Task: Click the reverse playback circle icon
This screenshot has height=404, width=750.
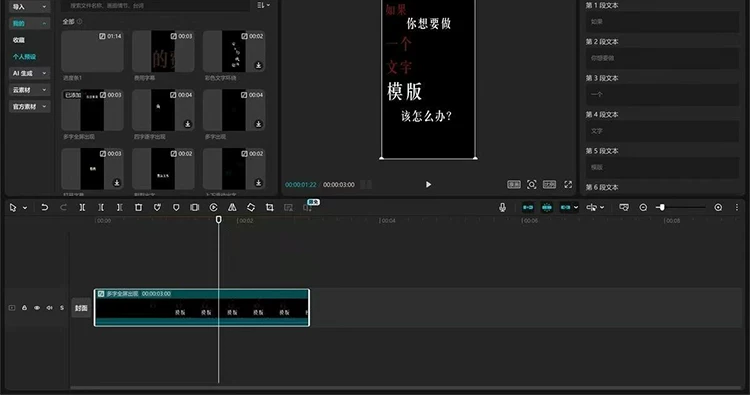Action: [x=213, y=207]
